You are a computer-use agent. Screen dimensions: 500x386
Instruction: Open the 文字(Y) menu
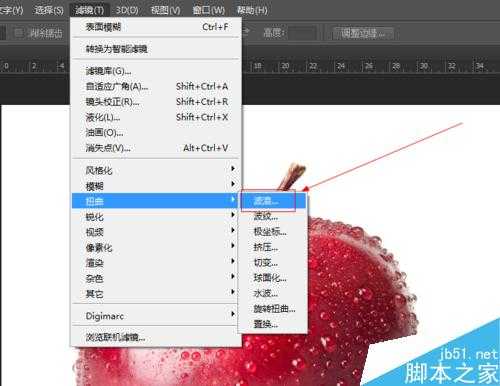[x=11, y=10]
